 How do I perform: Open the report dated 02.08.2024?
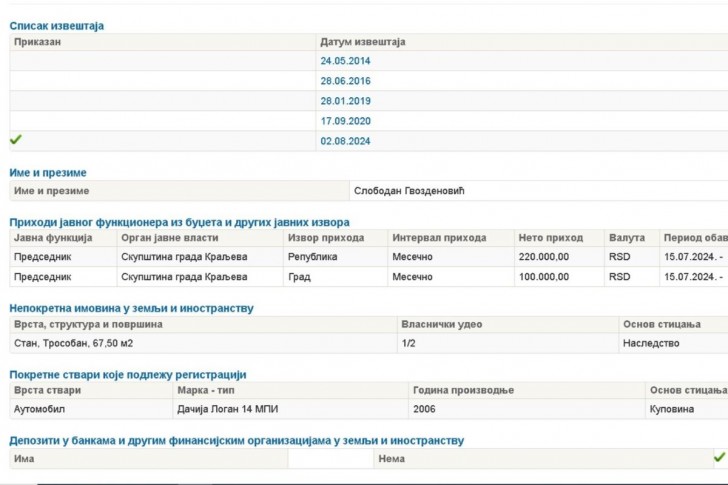tap(345, 141)
